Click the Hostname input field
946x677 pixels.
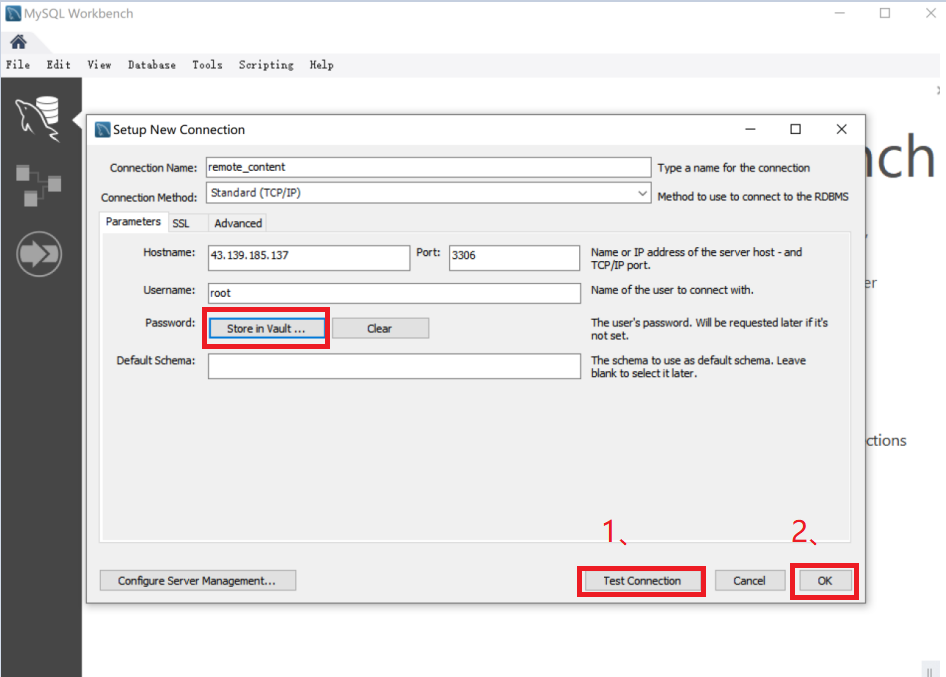pyautogui.click(x=309, y=257)
